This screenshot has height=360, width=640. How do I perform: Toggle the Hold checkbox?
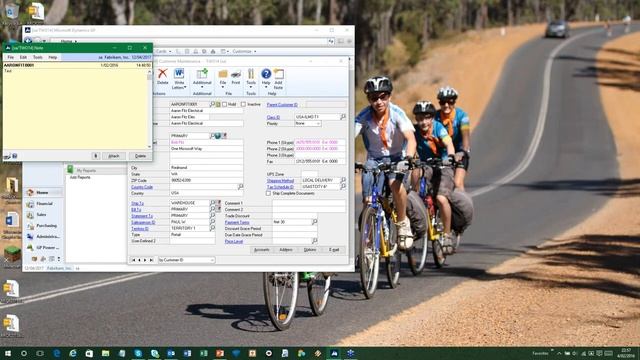click(x=224, y=104)
